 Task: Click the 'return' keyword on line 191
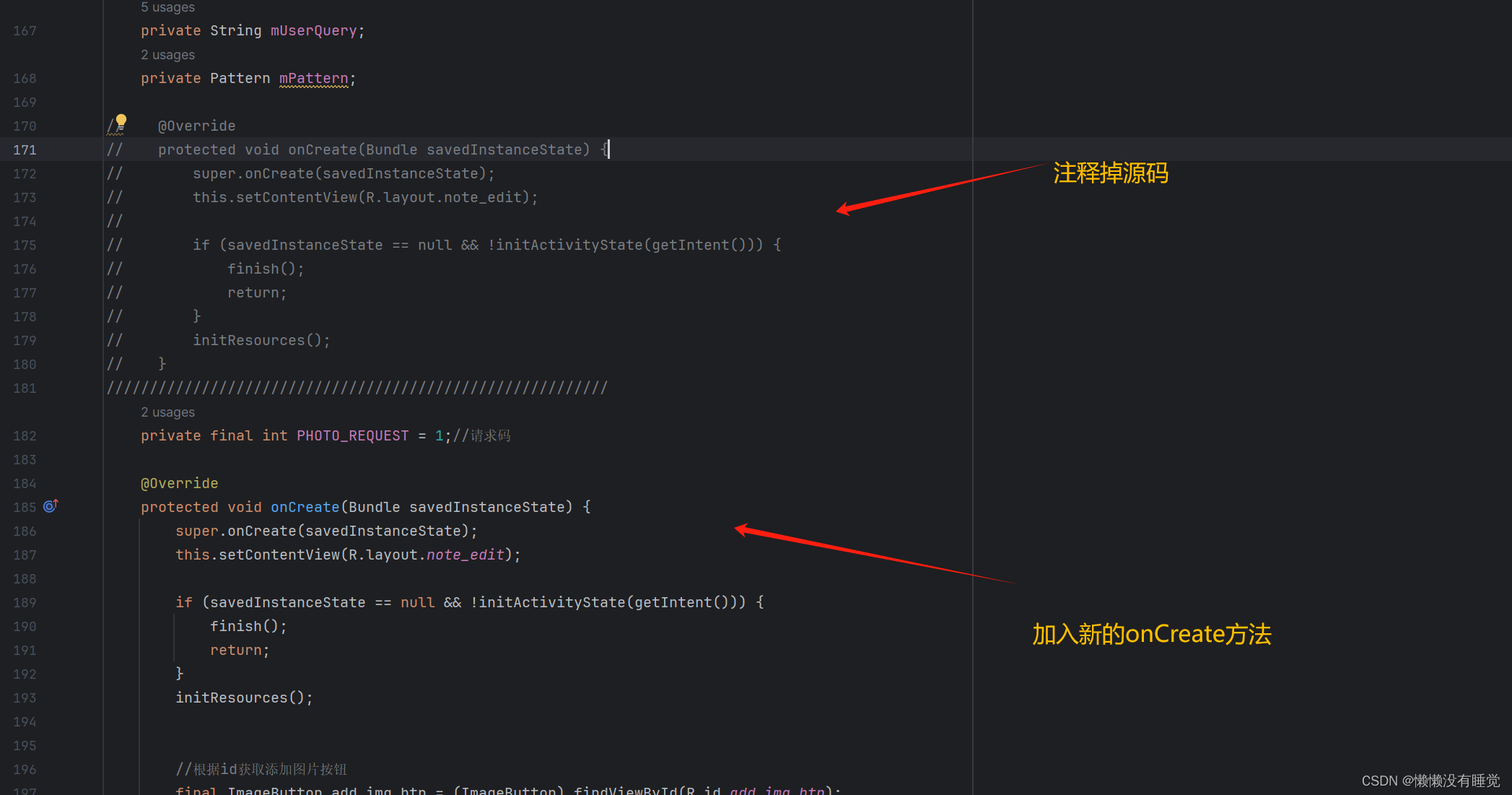[x=235, y=650]
